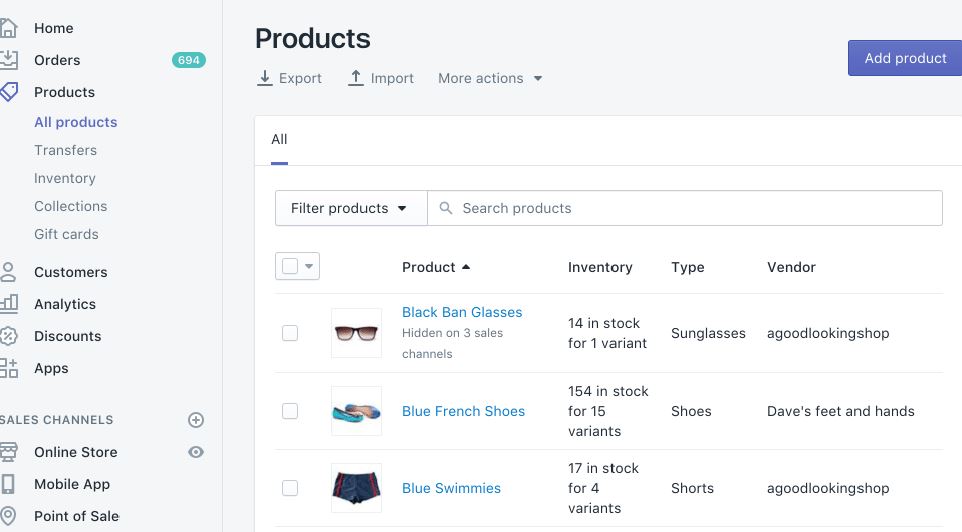Select the Blue Swimmies checkbox

pyautogui.click(x=290, y=488)
